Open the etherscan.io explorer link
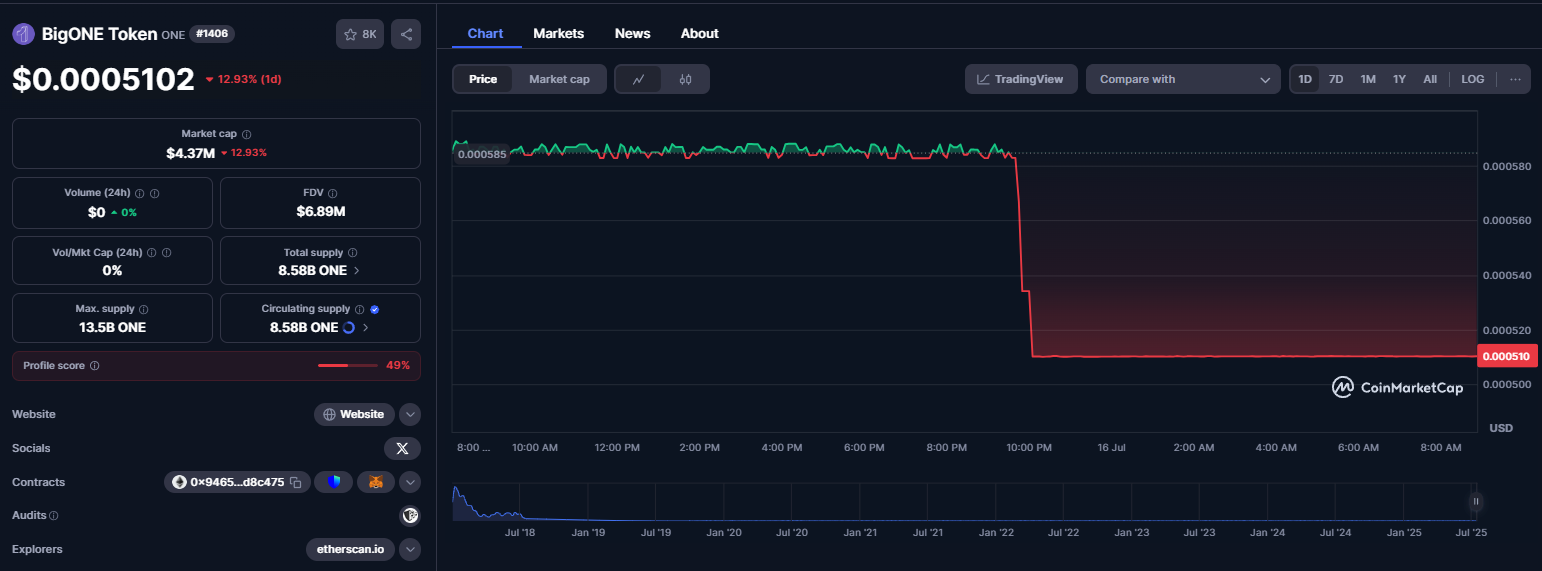The image size is (1542, 571). (350, 549)
